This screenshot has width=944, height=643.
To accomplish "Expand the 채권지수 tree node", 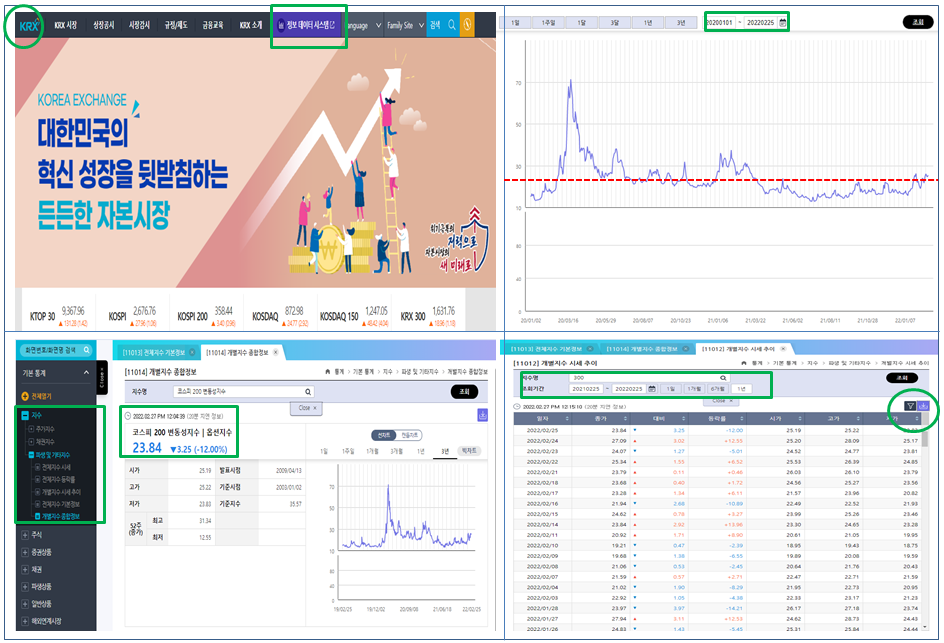I will pyautogui.click(x=31, y=441).
